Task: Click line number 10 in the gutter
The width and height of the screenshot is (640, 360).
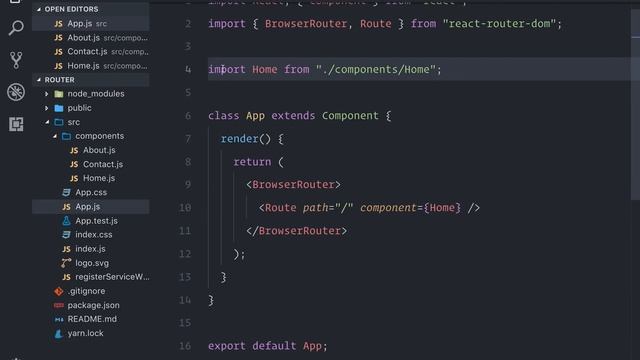Action: coord(185,208)
